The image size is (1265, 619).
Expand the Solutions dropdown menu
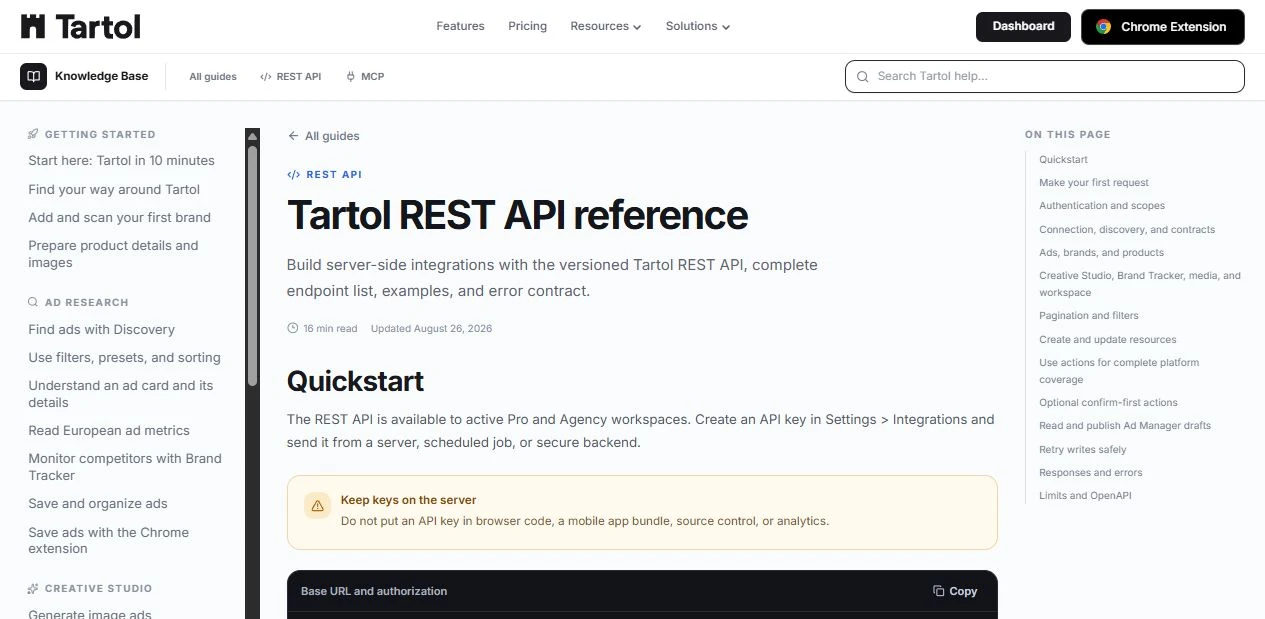click(698, 26)
